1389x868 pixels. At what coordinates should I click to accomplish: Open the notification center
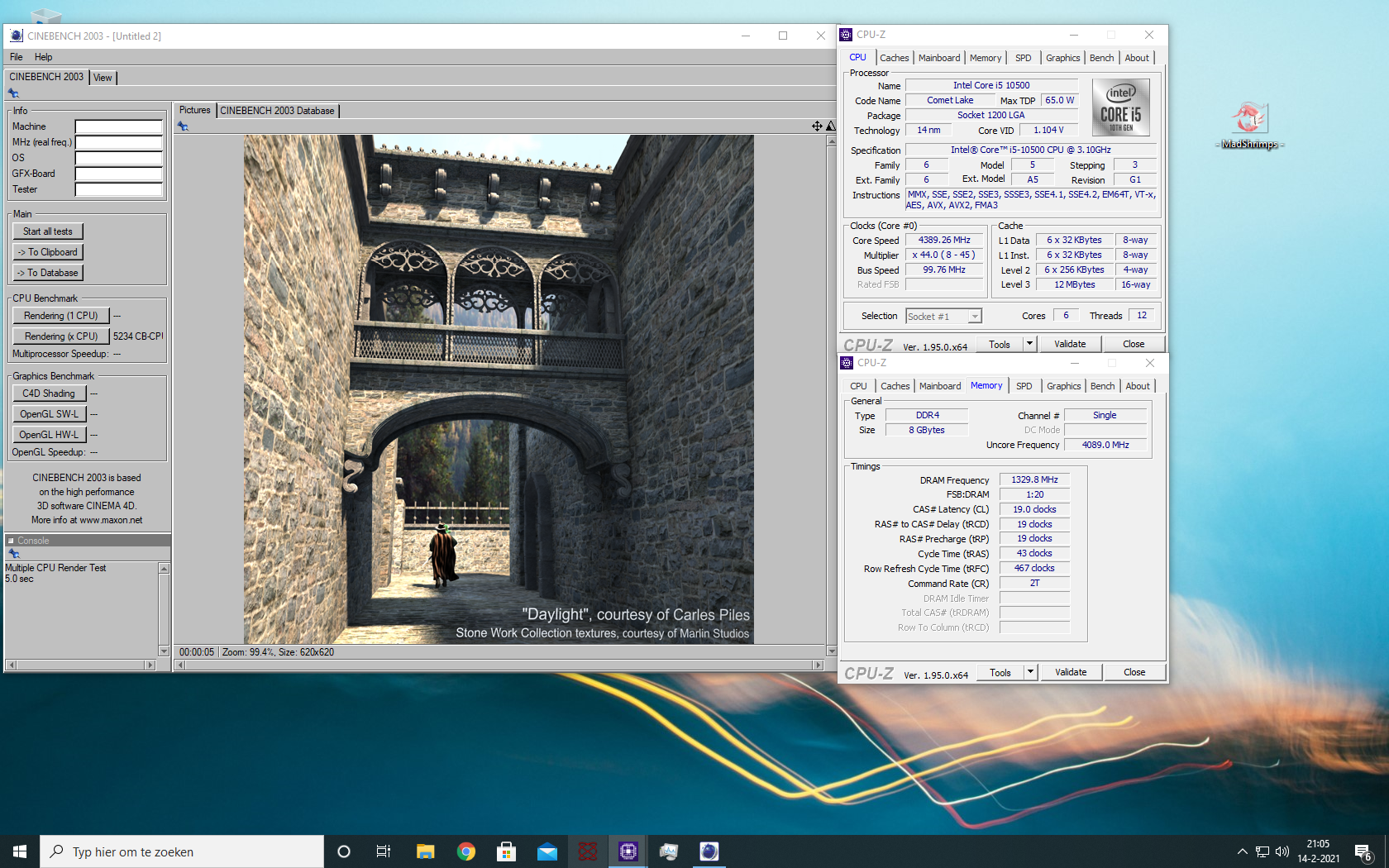pos(1363,851)
